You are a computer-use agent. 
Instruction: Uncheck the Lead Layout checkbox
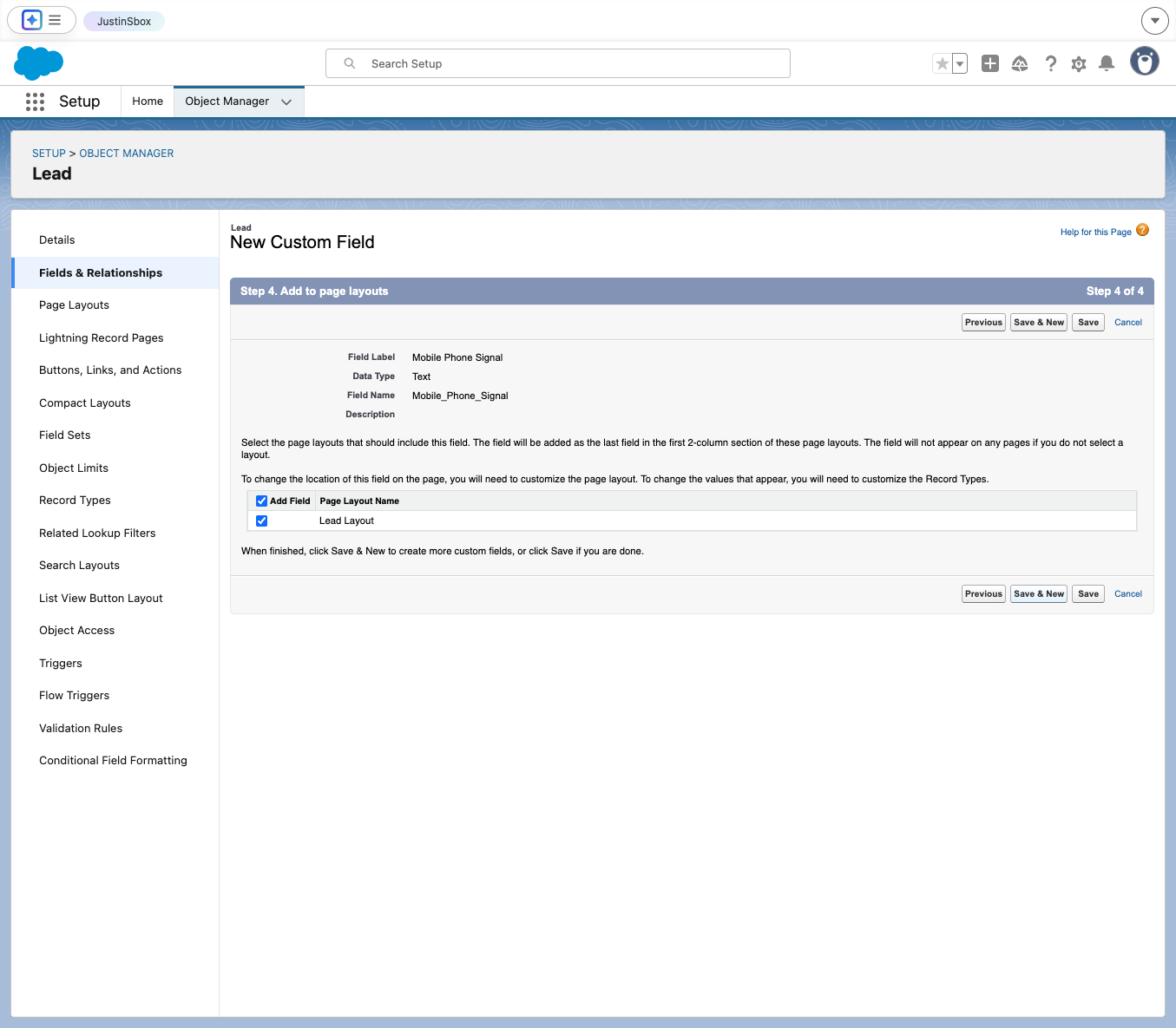[261, 521]
